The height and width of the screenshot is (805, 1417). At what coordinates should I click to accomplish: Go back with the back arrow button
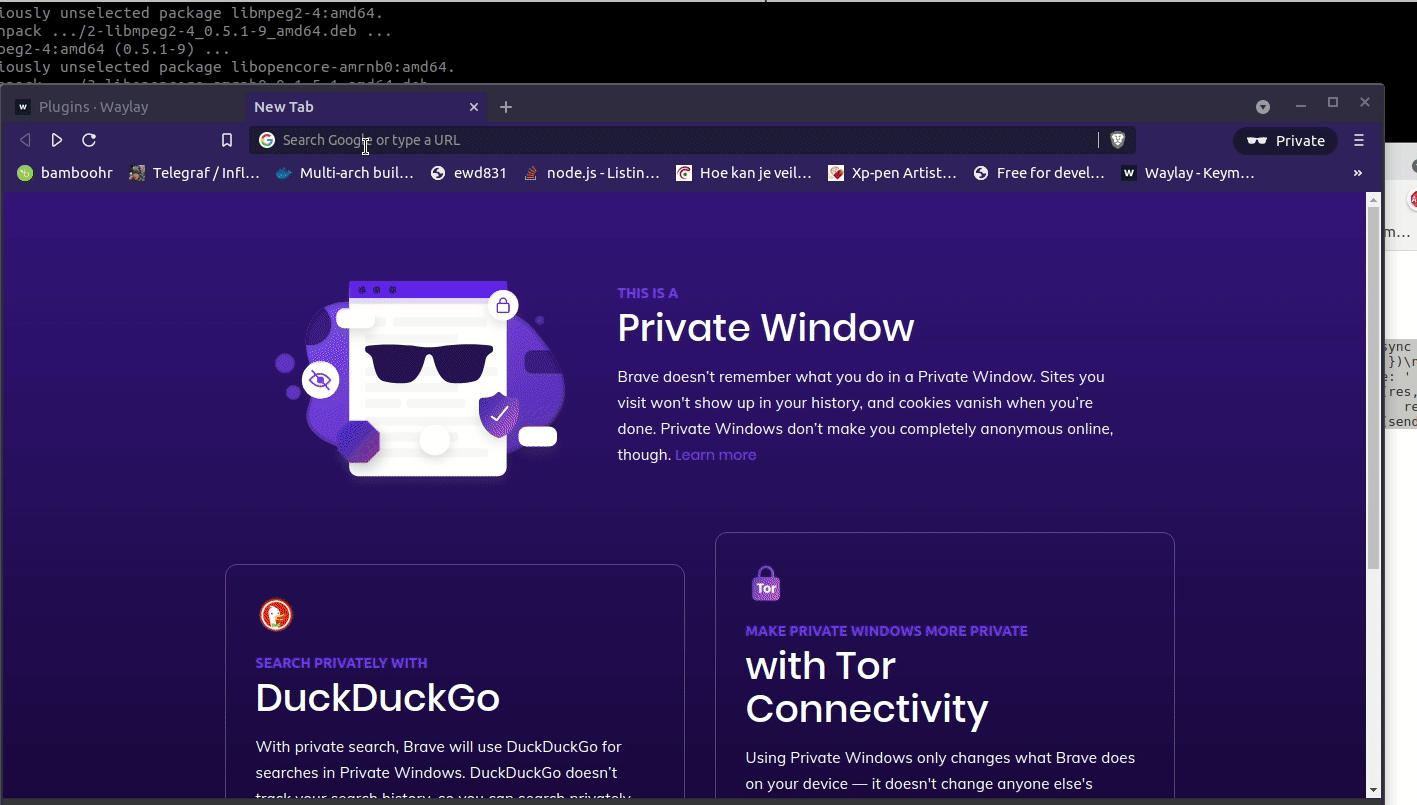(25, 140)
